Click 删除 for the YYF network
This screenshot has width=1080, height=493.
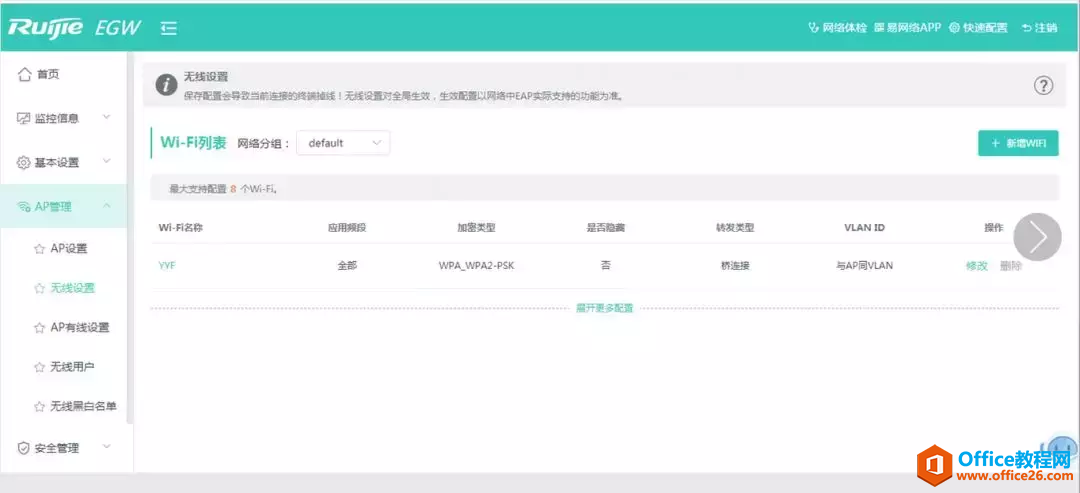coord(1010,266)
